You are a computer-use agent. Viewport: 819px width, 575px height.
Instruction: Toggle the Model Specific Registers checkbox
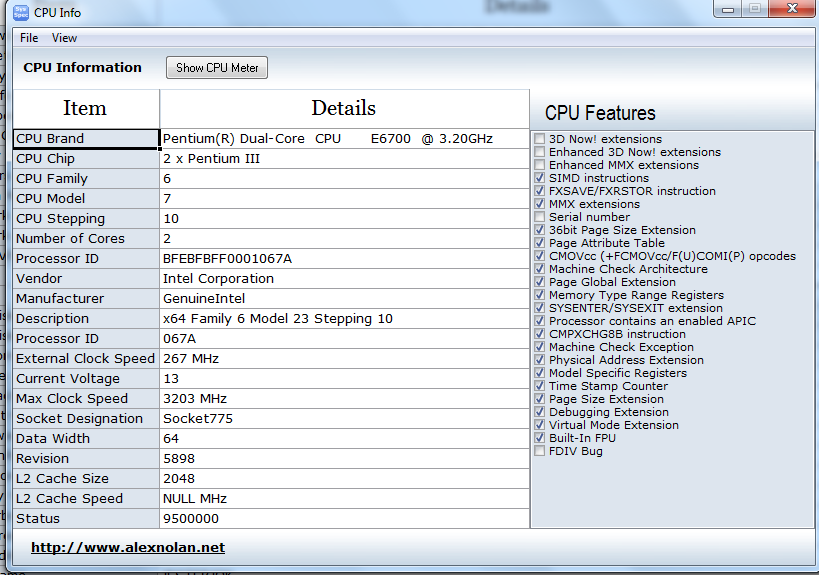(x=540, y=373)
